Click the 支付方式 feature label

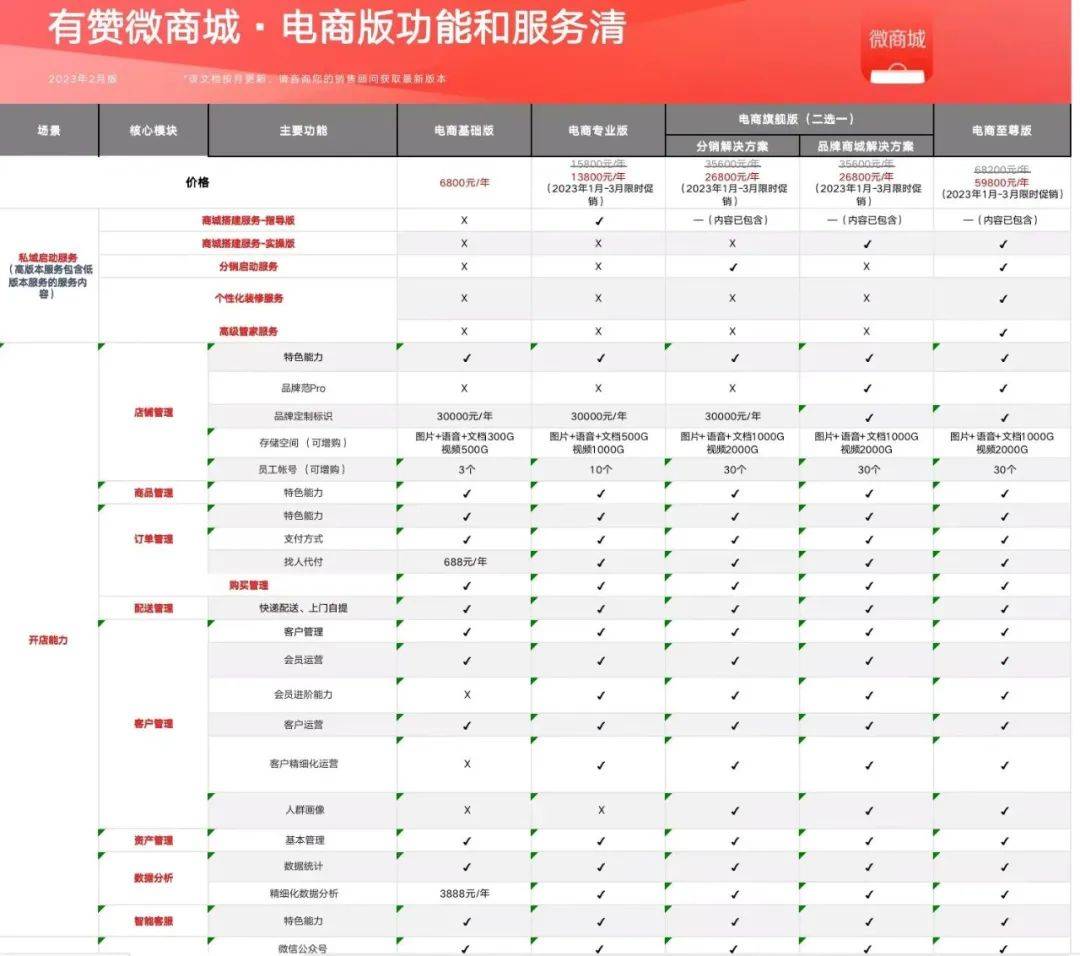point(303,539)
